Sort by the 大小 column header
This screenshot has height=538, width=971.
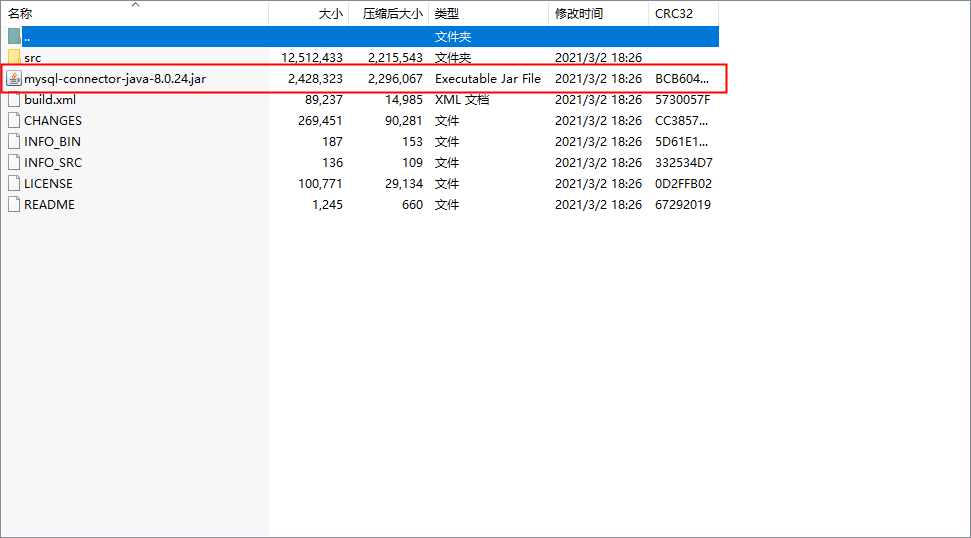click(x=308, y=13)
